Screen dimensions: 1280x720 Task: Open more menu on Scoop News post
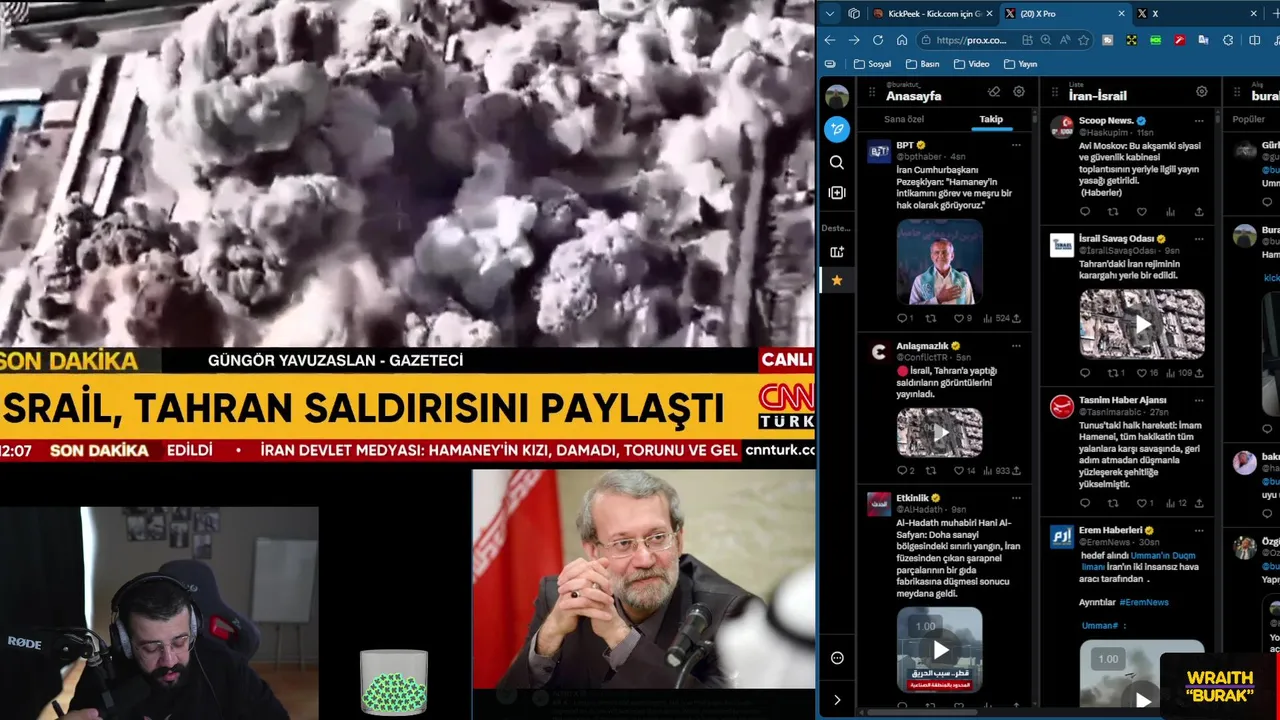click(x=1199, y=121)
